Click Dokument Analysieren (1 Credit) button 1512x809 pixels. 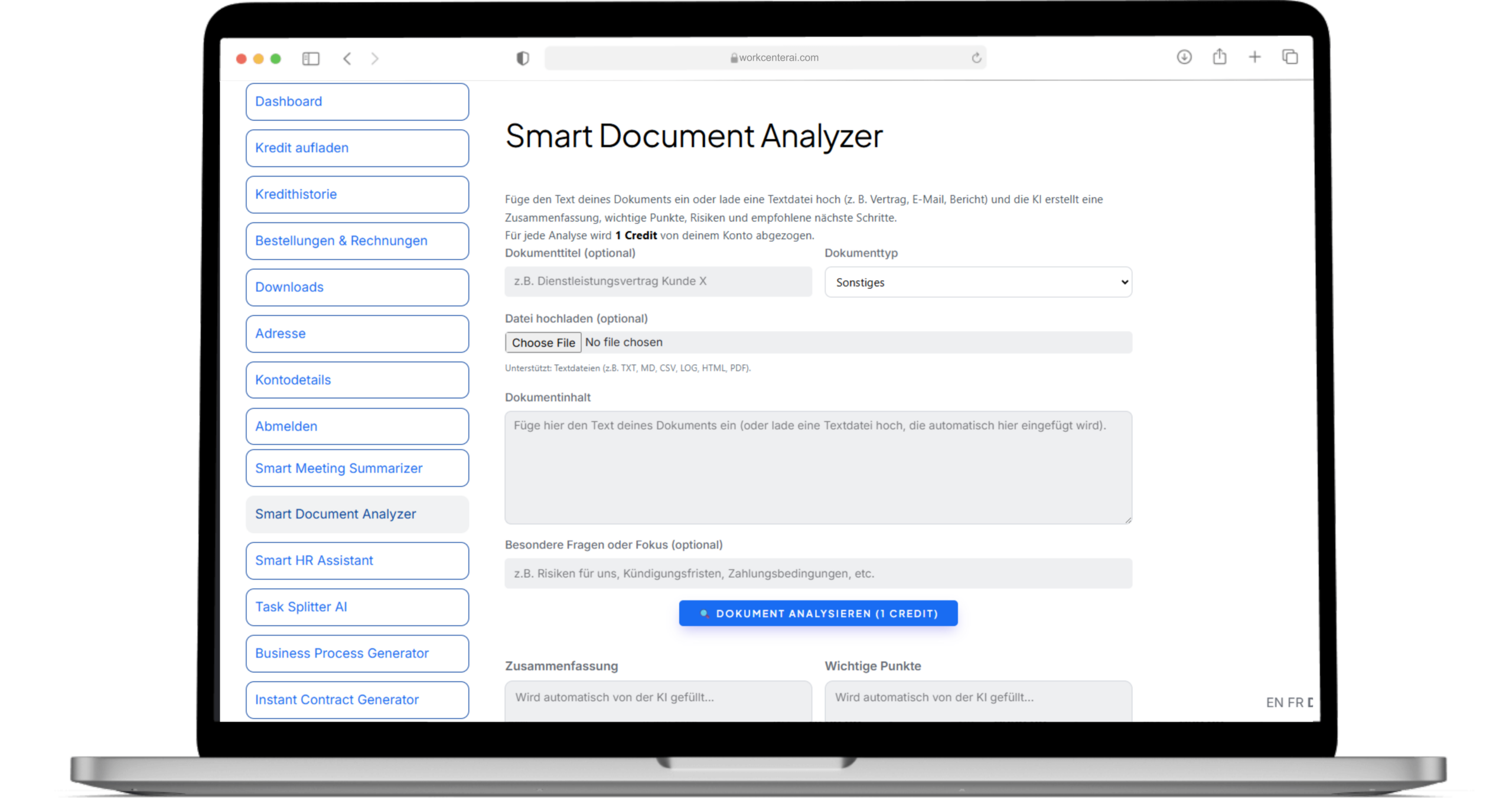818,614
